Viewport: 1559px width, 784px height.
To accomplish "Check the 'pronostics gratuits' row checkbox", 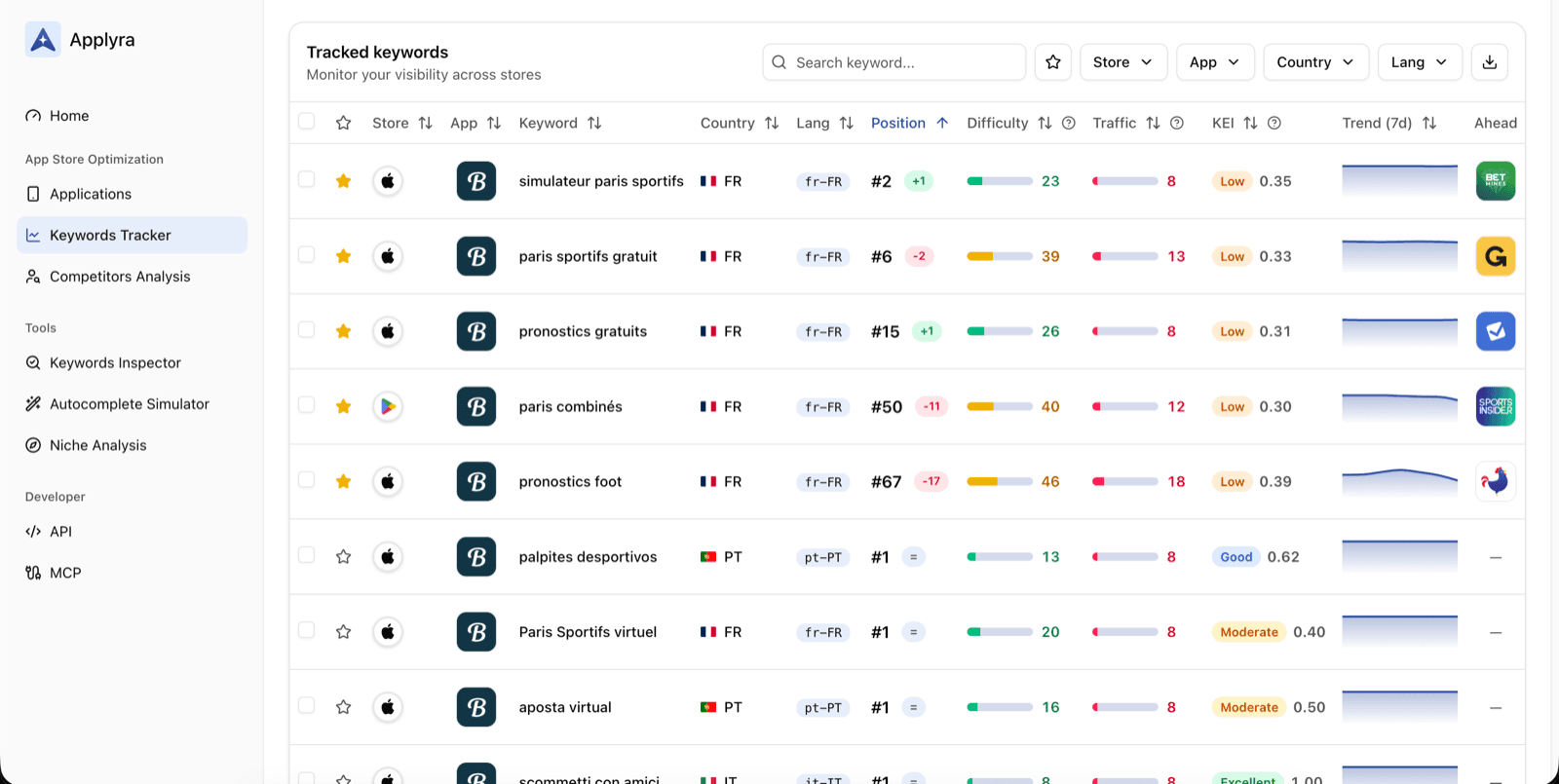I will pos(306,329).
